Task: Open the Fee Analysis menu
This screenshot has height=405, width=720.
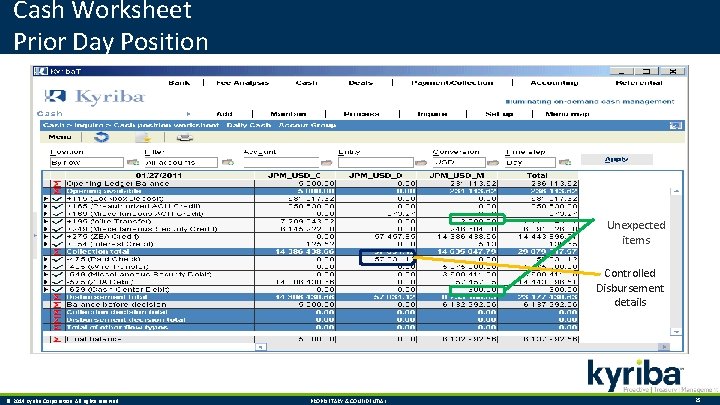Action: 242,83
